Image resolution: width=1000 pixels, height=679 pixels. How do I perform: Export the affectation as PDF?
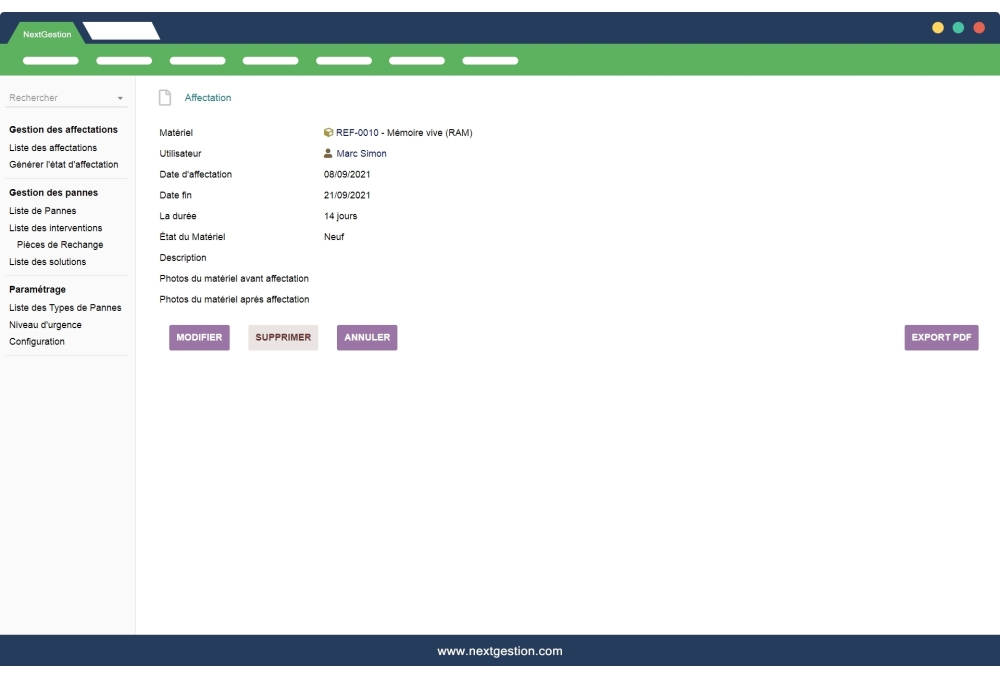pos(940,337)
